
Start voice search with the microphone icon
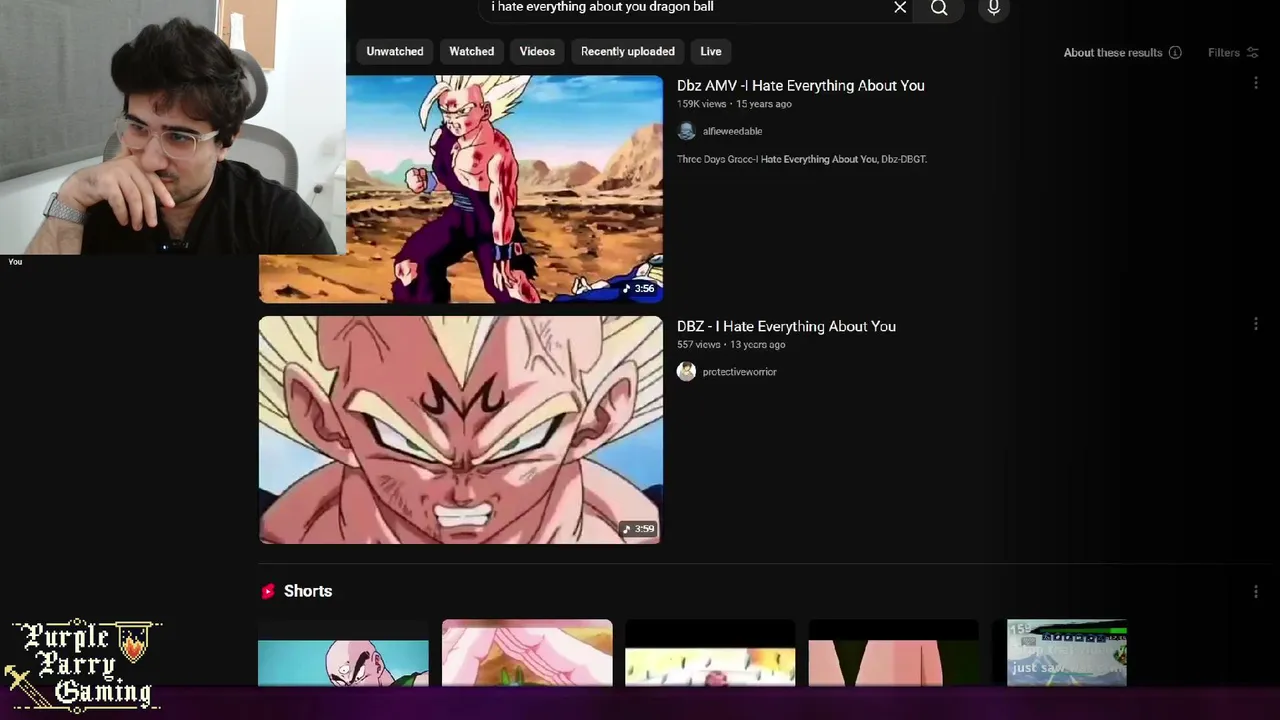point(994,8)
